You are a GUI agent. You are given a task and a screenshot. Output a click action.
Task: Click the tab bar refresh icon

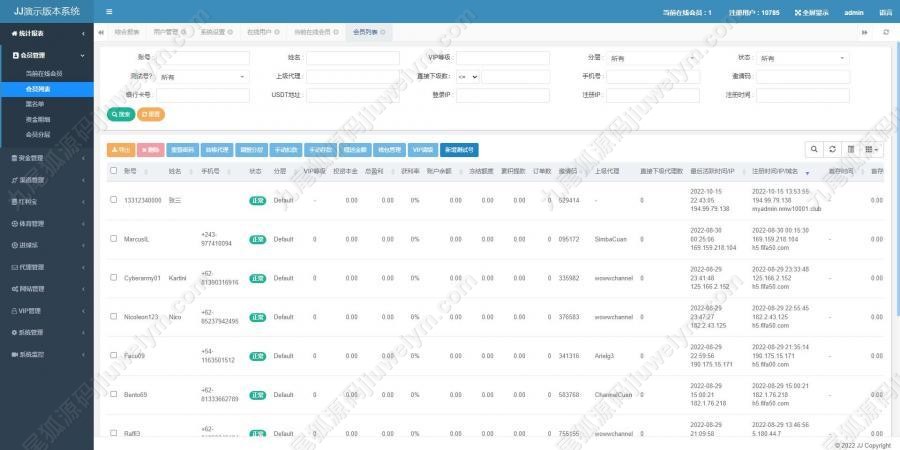[885, 32]
